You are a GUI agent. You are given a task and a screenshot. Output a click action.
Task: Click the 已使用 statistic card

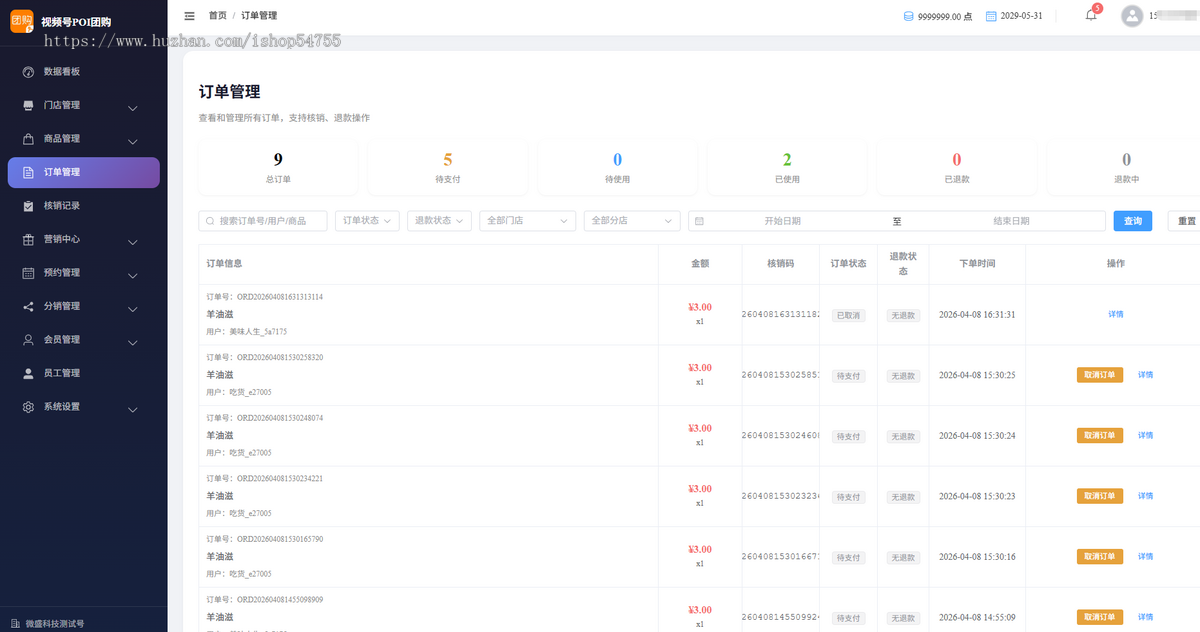pyautogui.click(x=787, y=167)
